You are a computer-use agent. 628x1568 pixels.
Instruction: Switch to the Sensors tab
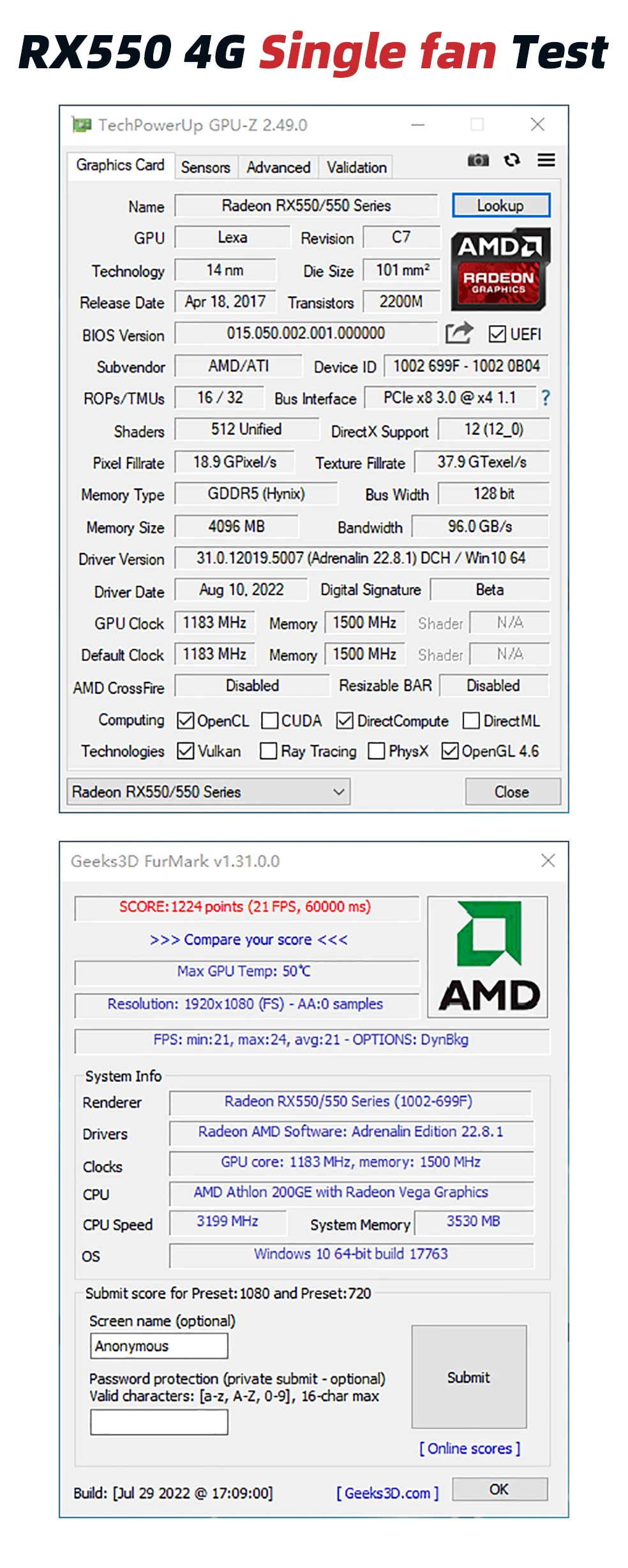click(x=205, y=167)
